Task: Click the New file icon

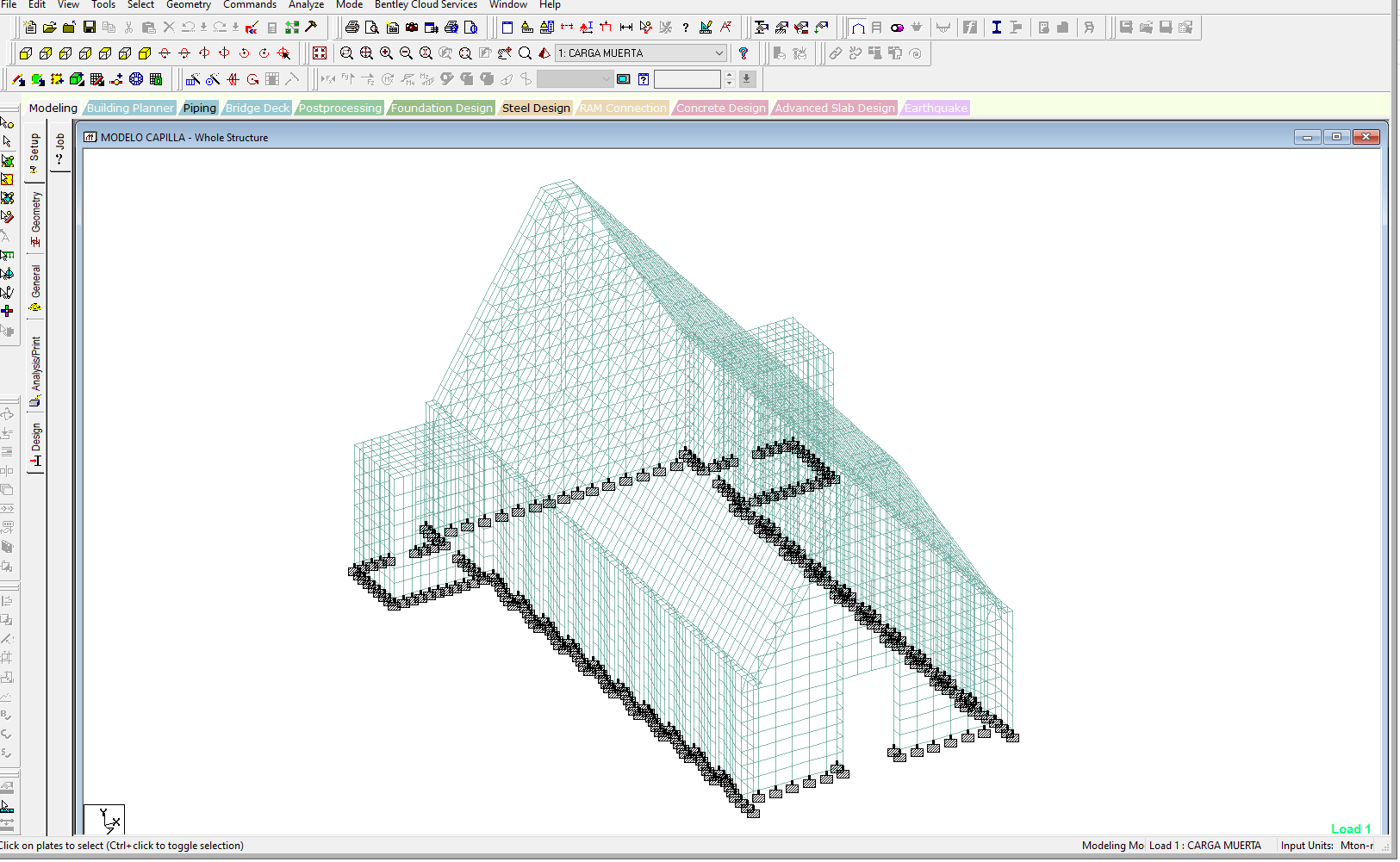Action: pyautogui.click(x=30, y=28)
